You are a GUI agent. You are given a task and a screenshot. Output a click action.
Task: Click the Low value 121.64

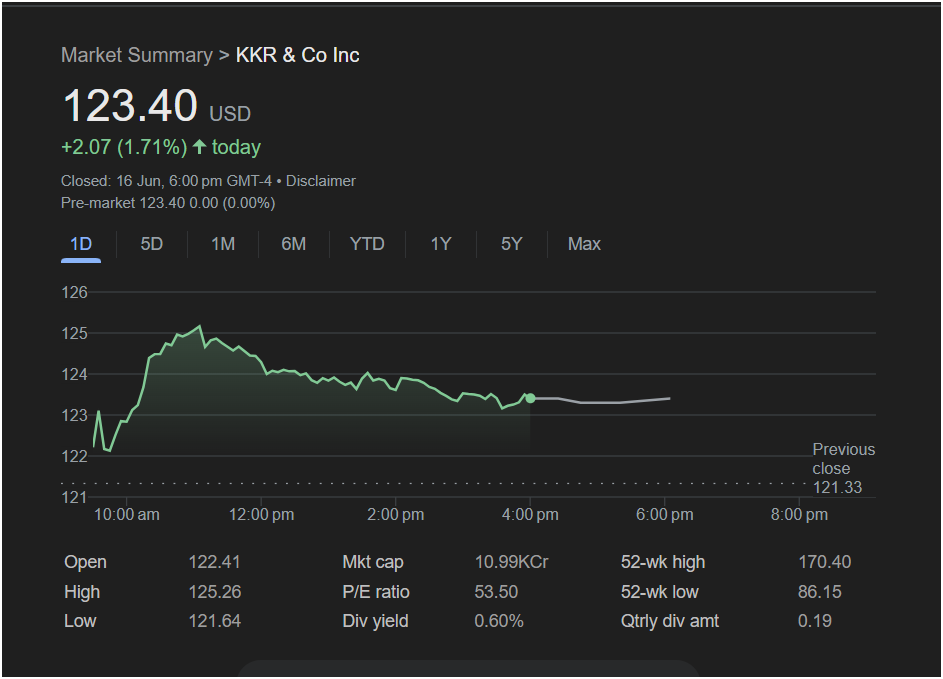215,621
